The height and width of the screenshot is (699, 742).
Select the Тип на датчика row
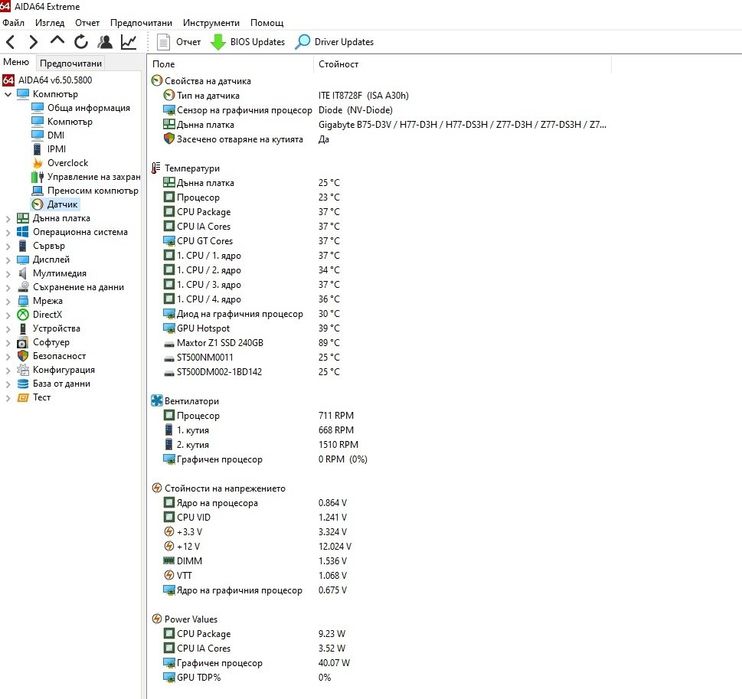click(379, 96)
